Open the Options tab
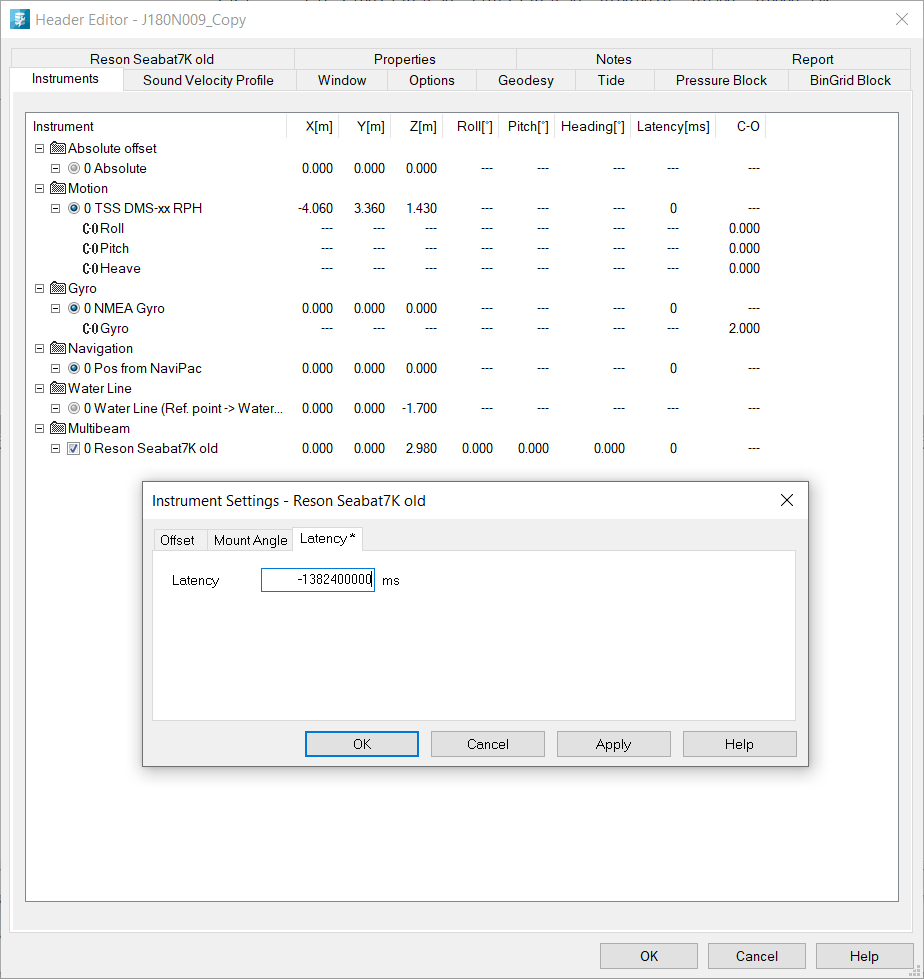 click(x=432, y=81)
